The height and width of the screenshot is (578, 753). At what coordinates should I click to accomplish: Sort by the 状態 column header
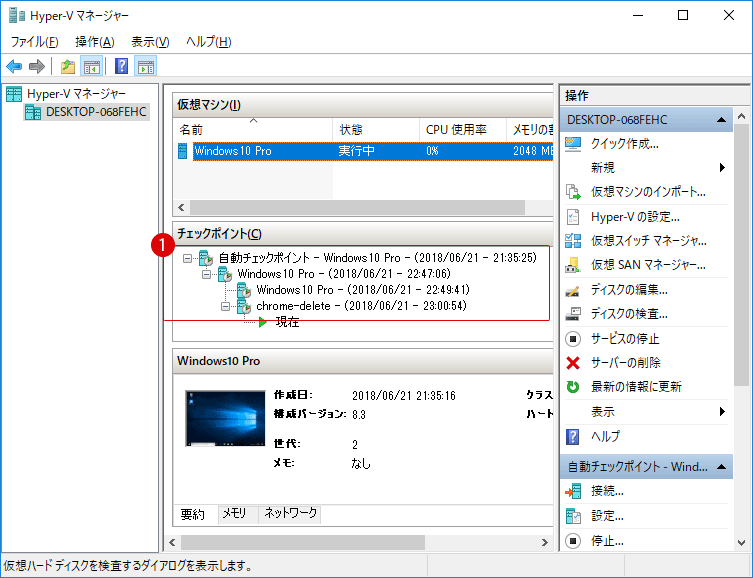click(376, 130)
